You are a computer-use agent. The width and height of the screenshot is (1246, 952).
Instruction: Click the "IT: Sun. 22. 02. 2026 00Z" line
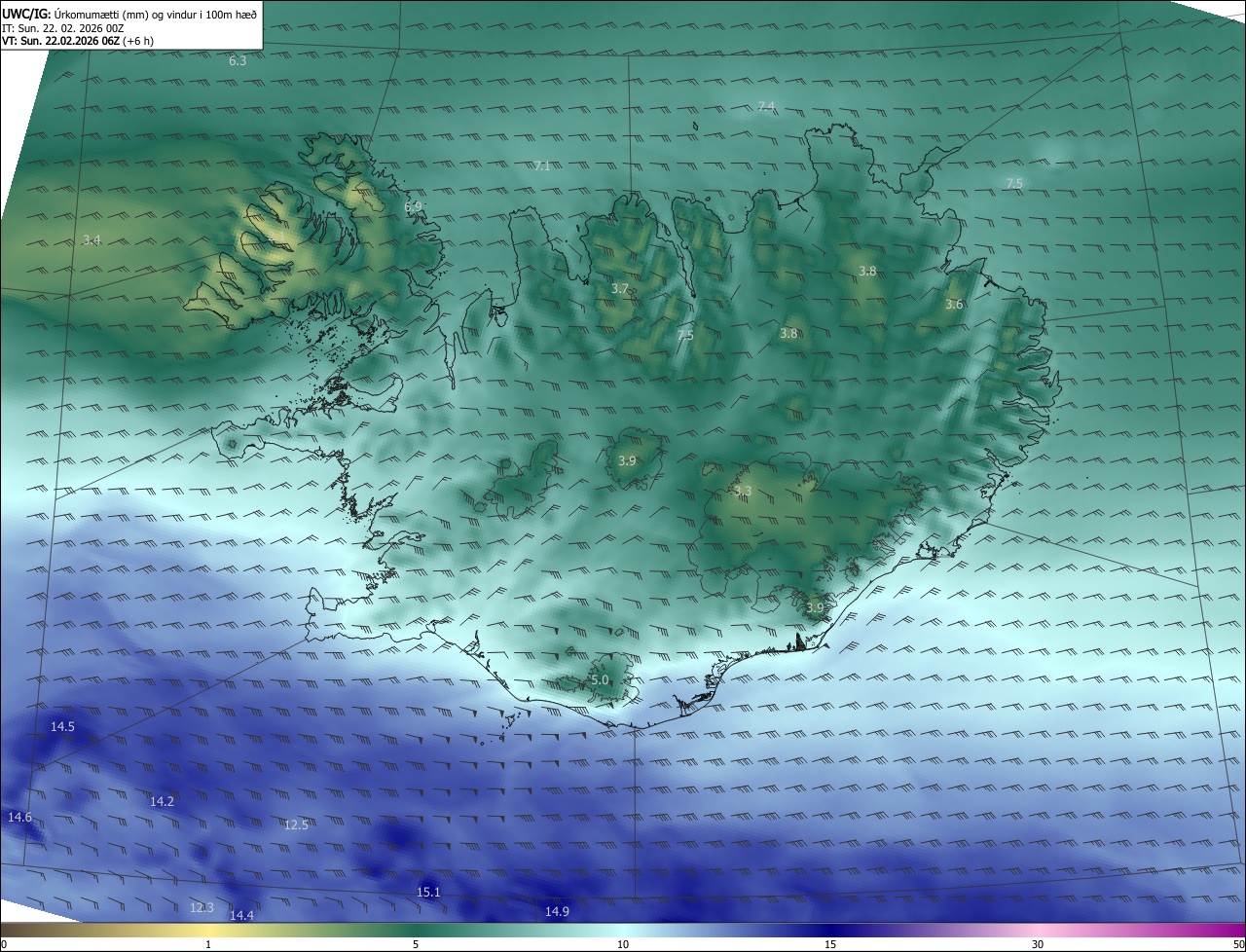(x=63, y=28)
